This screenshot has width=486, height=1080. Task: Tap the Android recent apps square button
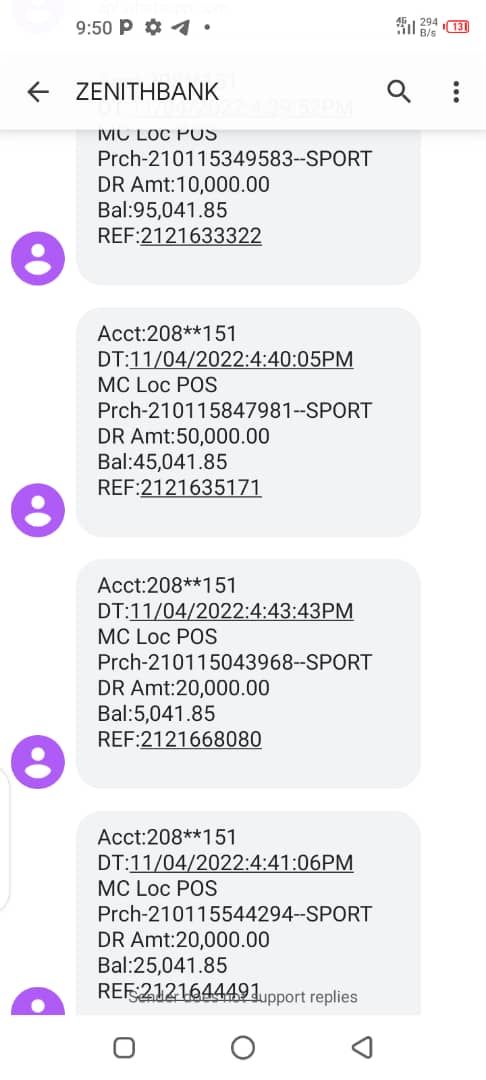[x=124, y=1048]
